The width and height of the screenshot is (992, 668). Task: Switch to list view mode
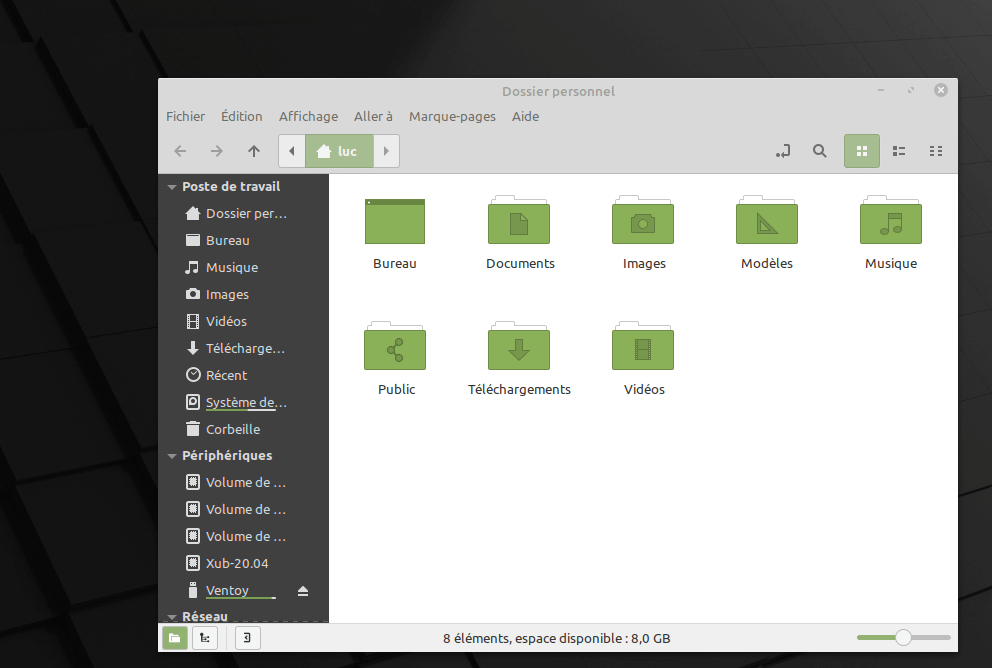point(899,151)
